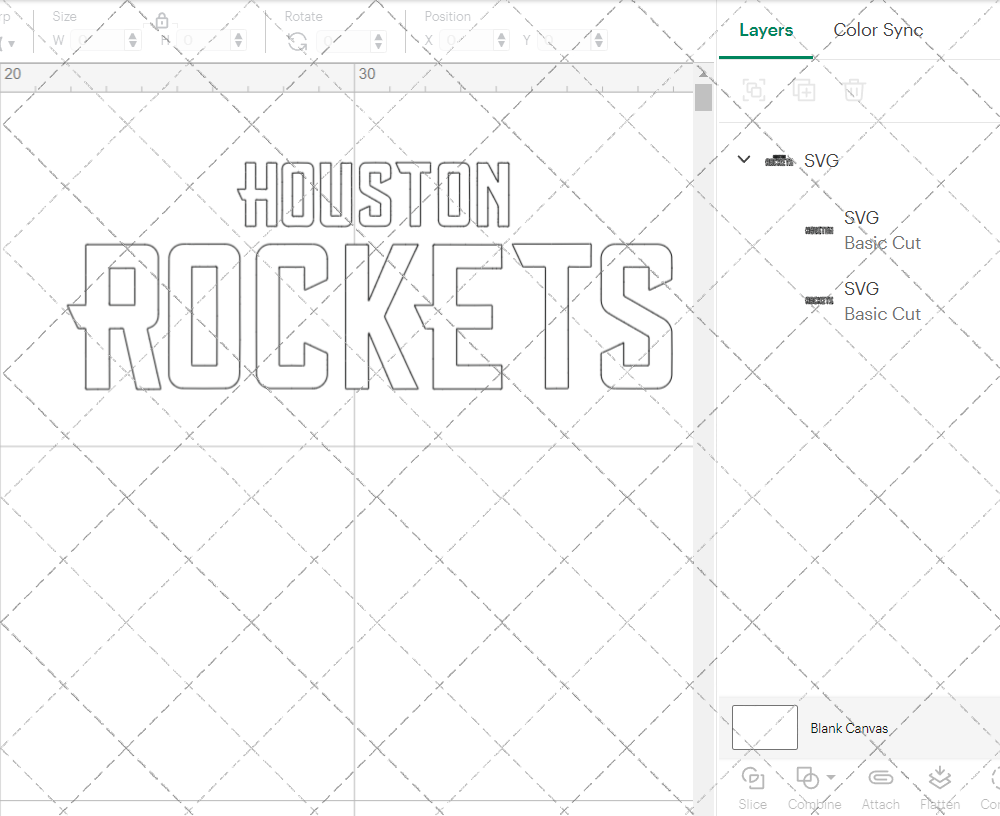Open the Color Sync tab
The image size is (1000, 816).
coord(878,30)
